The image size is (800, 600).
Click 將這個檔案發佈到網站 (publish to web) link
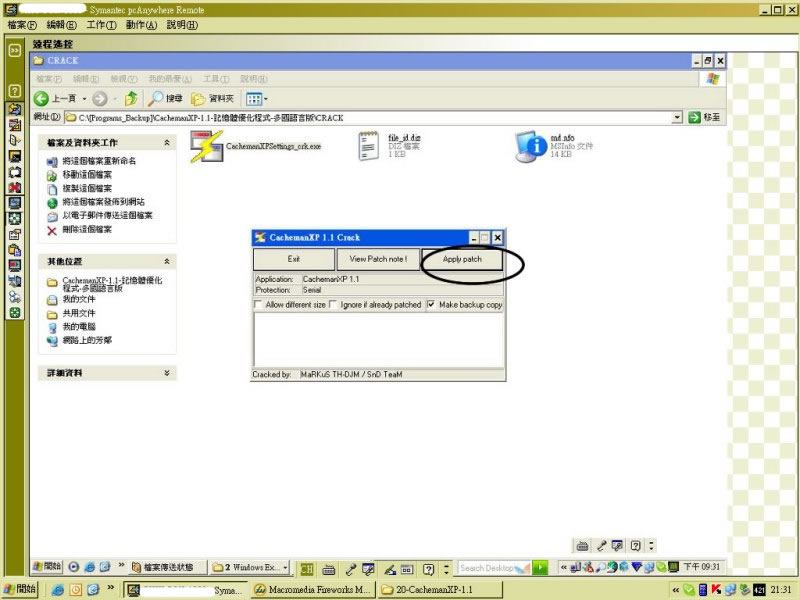click(x=104, y=202)
